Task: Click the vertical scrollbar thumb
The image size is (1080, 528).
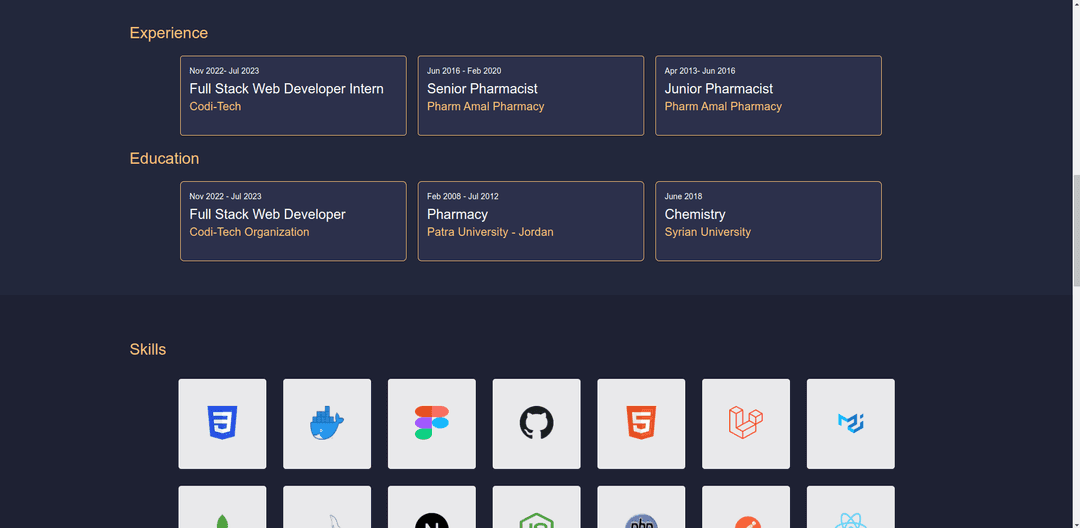Action: (1077, 231)
